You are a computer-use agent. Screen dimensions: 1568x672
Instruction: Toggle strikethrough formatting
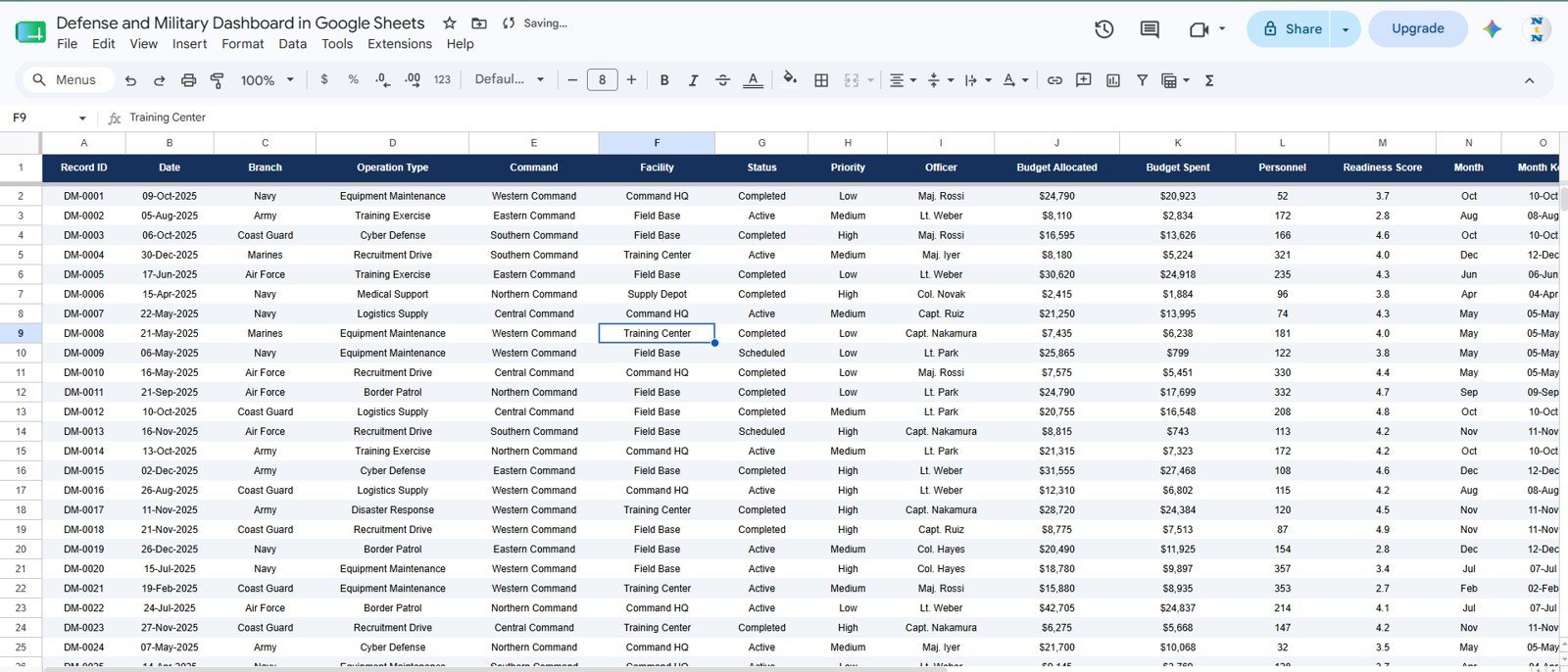tap(722, 80)
